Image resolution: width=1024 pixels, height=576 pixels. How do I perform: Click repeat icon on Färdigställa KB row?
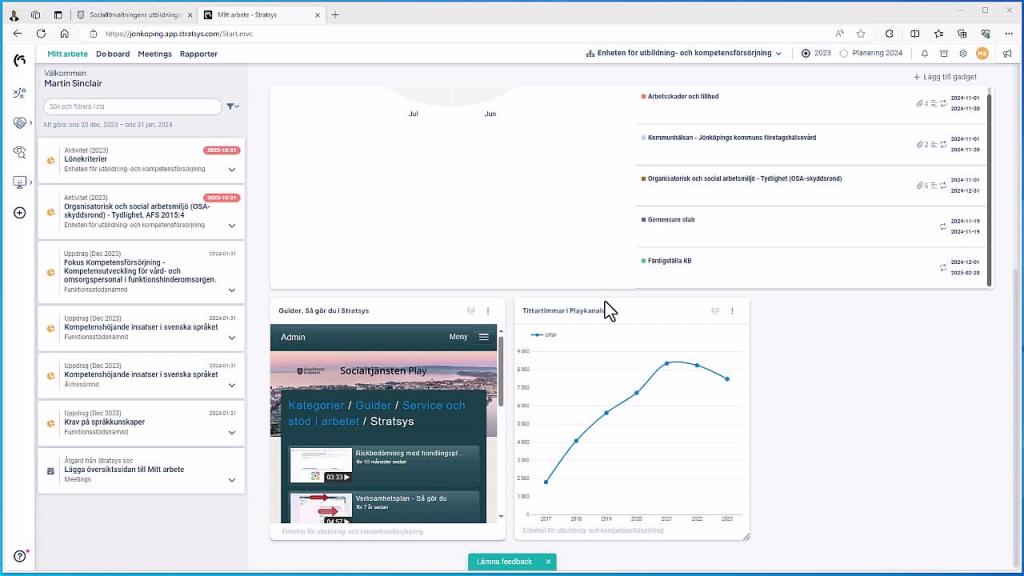point(943,268)
